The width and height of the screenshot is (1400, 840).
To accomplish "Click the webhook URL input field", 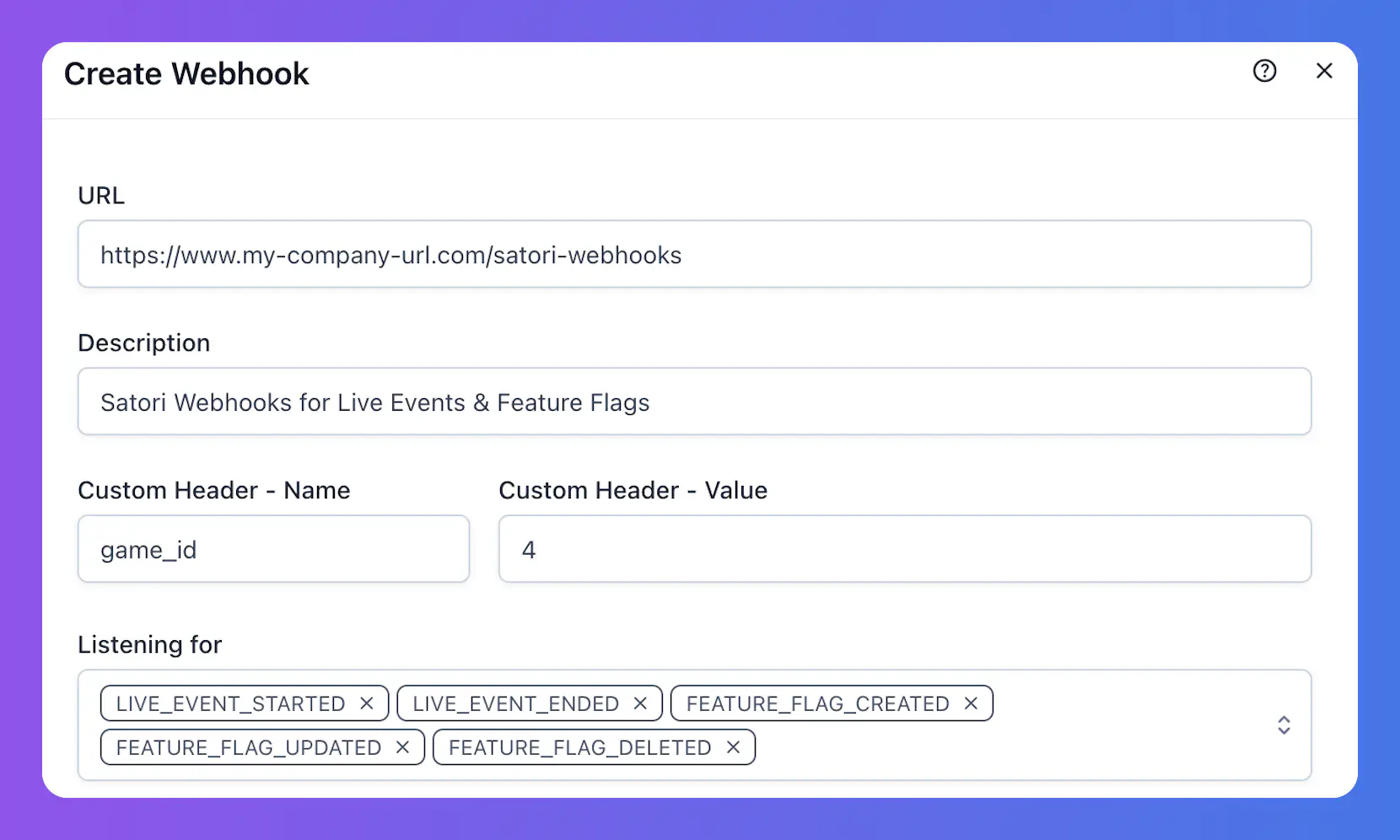I will [693, 254].
